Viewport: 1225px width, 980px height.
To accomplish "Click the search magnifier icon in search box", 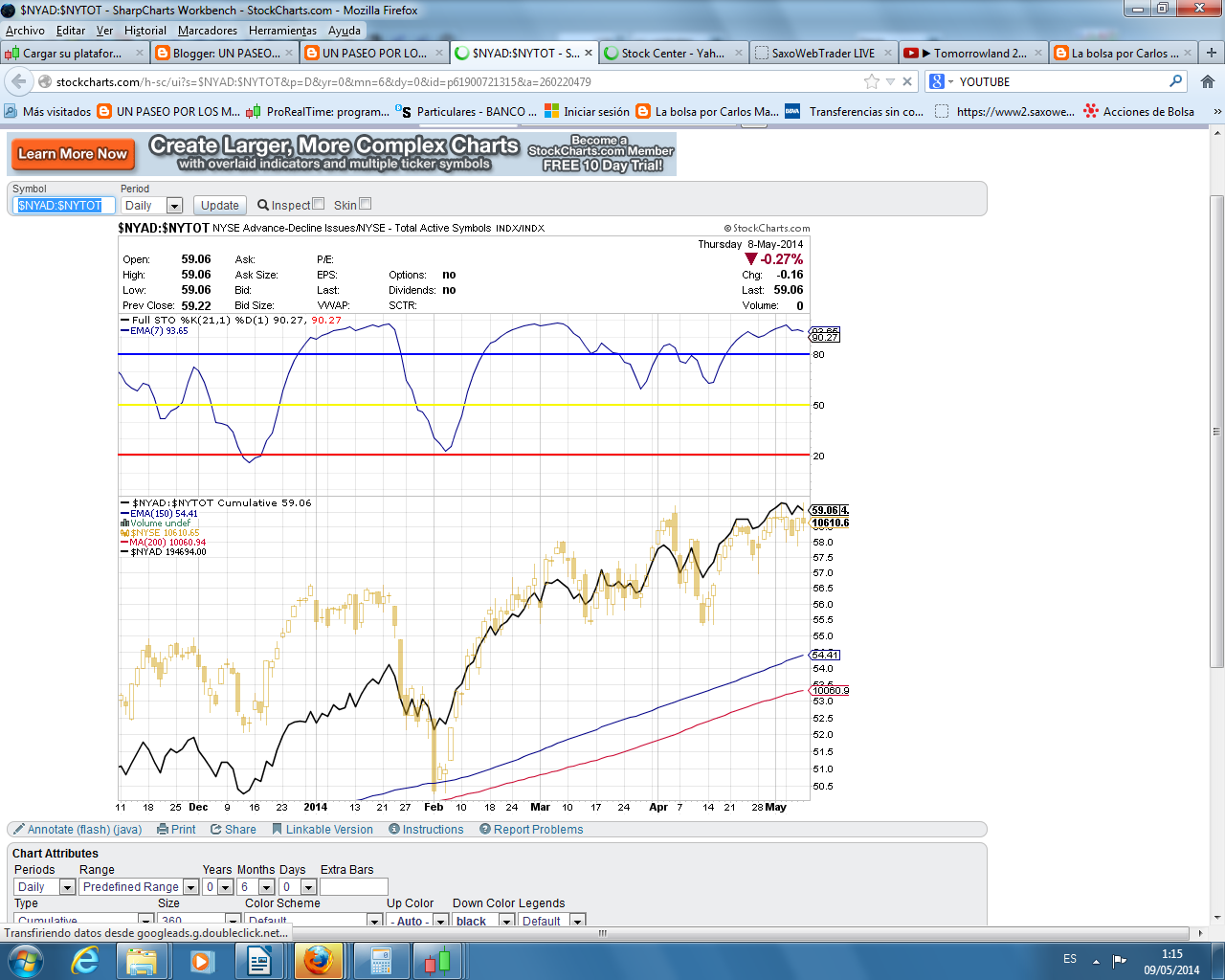I will (1176, 81).
